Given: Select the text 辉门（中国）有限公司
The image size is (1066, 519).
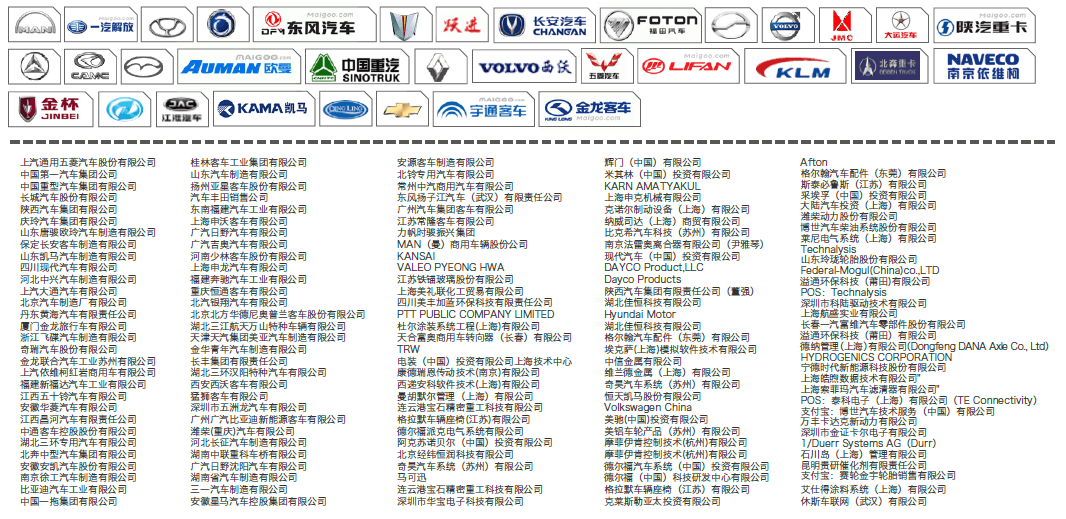Looking at the screenshot, I should click(x=653, y=163).
